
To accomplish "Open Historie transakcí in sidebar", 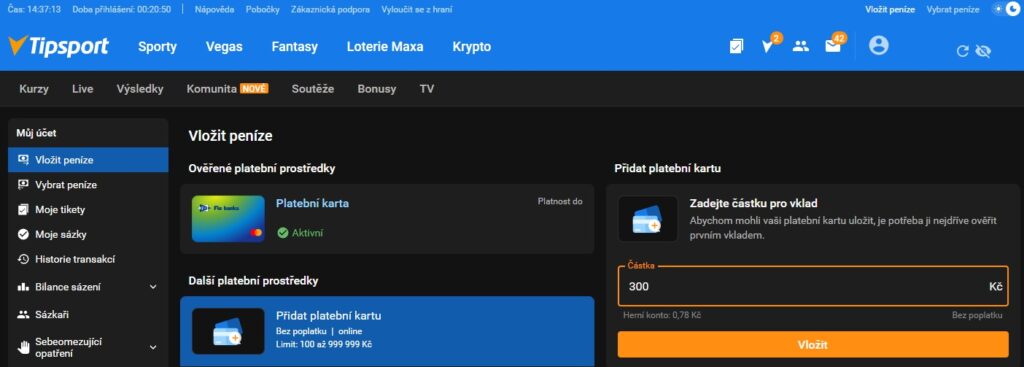I will pyautogui.click(x=88, y=259).
